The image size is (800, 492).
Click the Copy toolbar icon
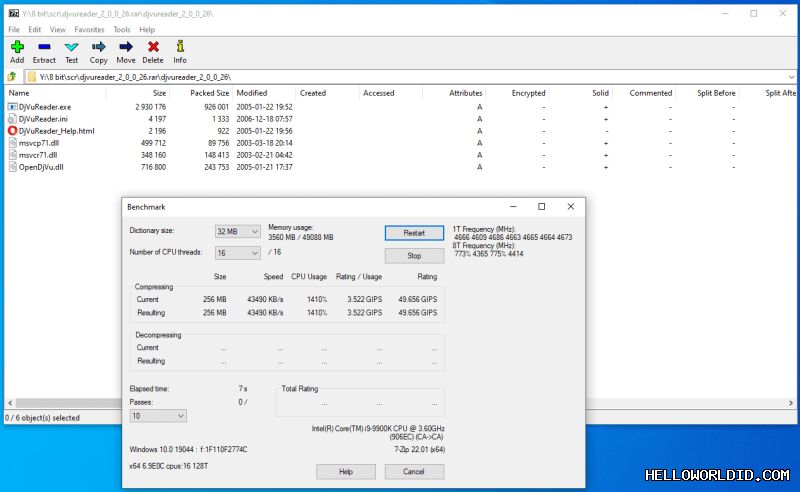point(98,47)
